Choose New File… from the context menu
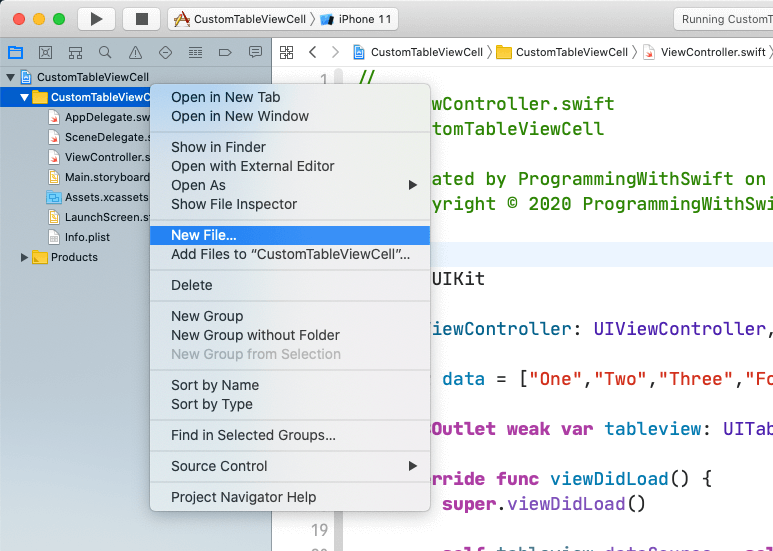The width and height of the screenshot is (773, 551). [290, 236]
